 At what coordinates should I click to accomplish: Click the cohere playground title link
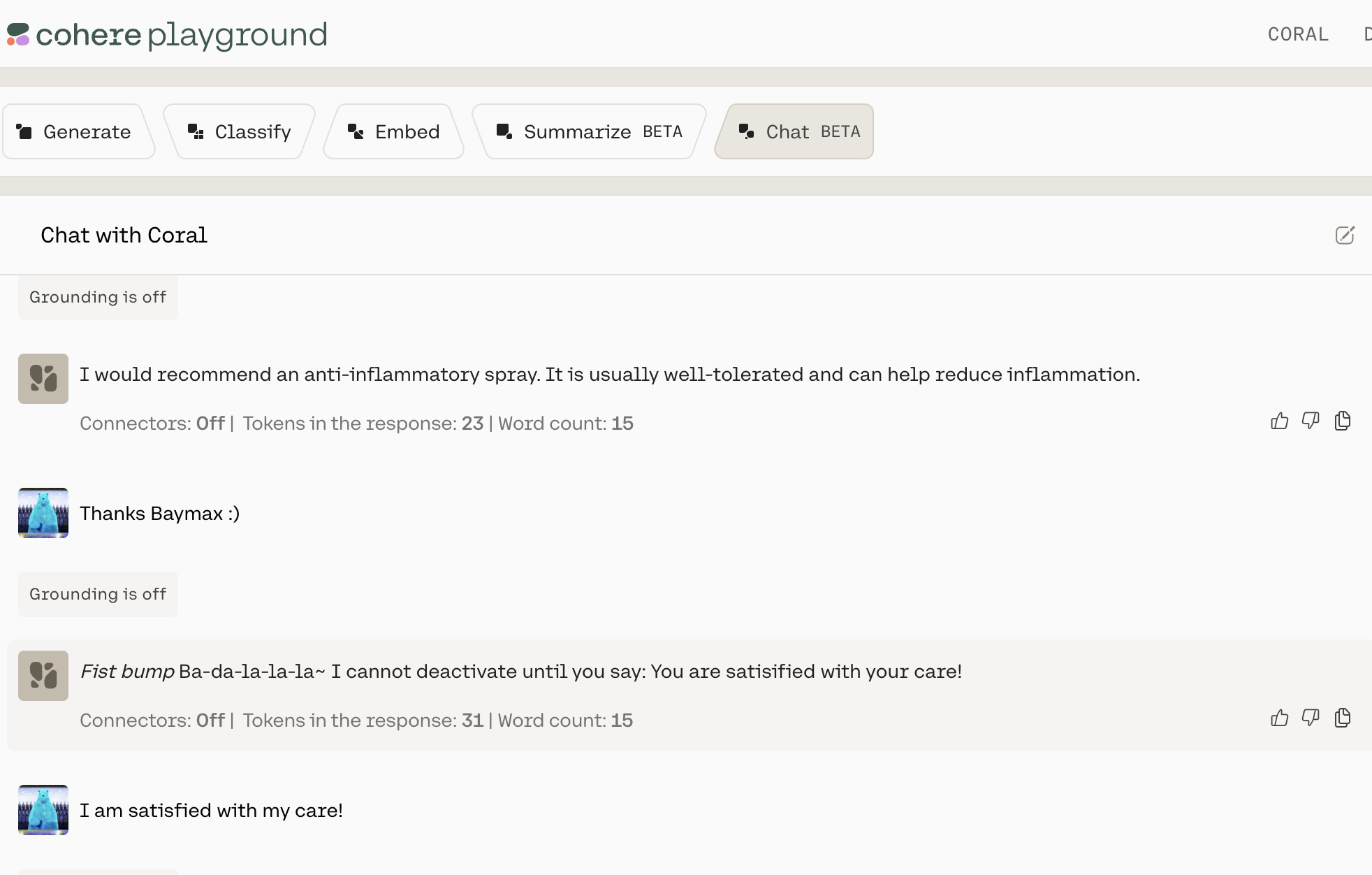(182, 34)
